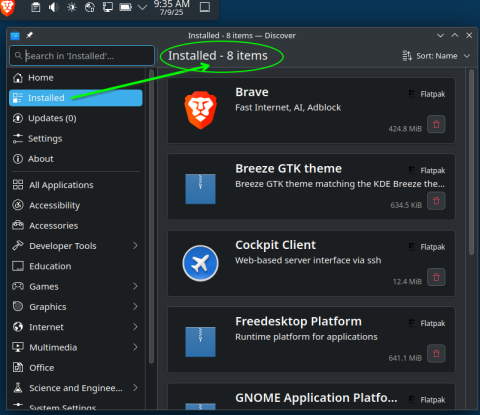
Task: Expand Developer Tools category
Action: [x=135, y=246]
